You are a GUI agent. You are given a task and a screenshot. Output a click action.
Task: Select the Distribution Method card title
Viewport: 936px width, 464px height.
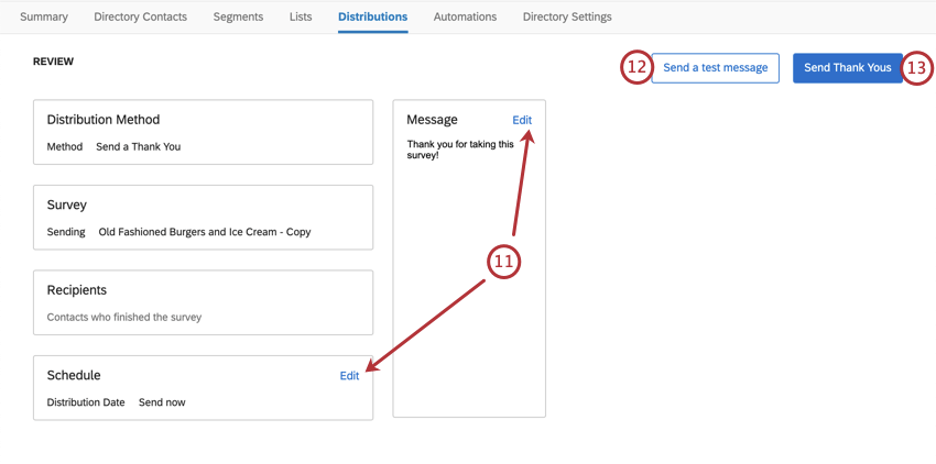[x=103, y=119]
